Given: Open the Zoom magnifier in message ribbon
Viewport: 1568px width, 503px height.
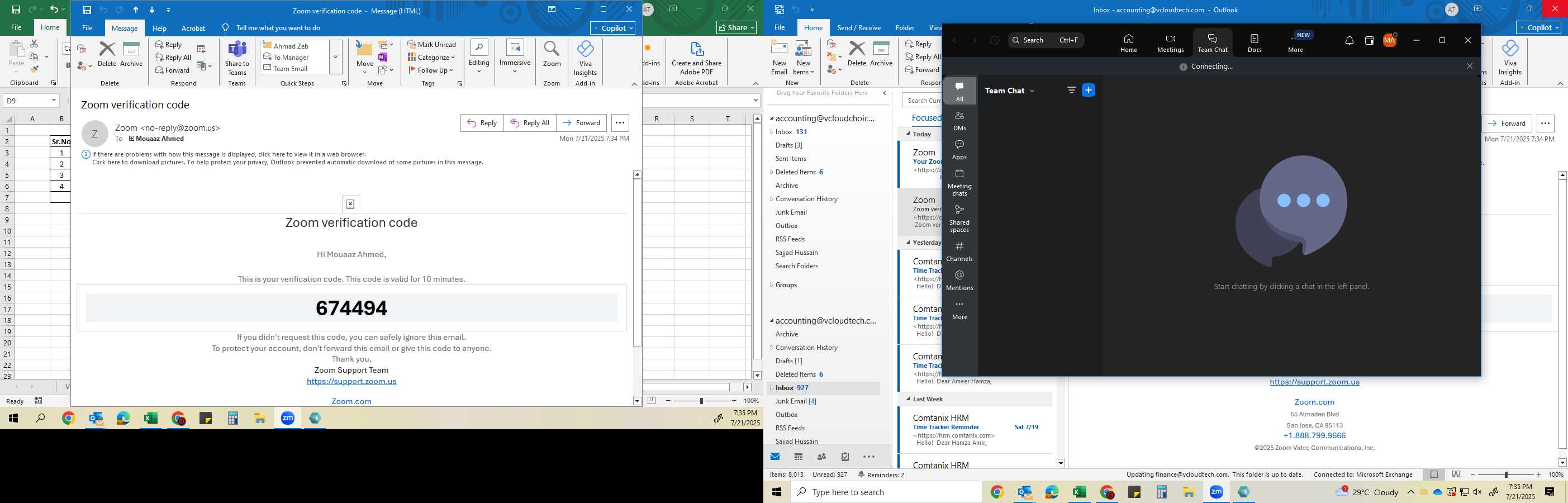Looking at the screenshot, I should click(x=552, y=54).
